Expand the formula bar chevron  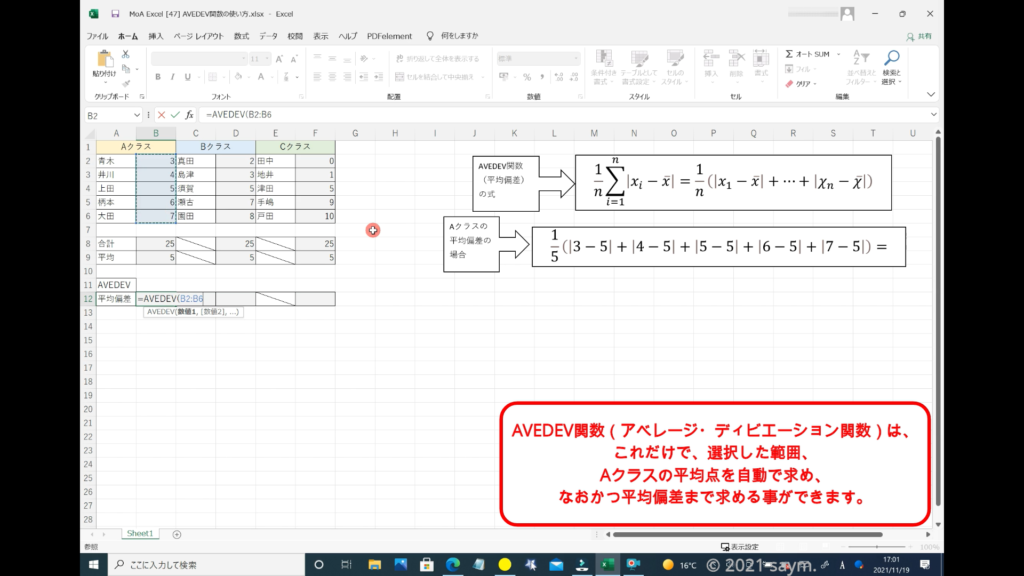coord(932,115)
